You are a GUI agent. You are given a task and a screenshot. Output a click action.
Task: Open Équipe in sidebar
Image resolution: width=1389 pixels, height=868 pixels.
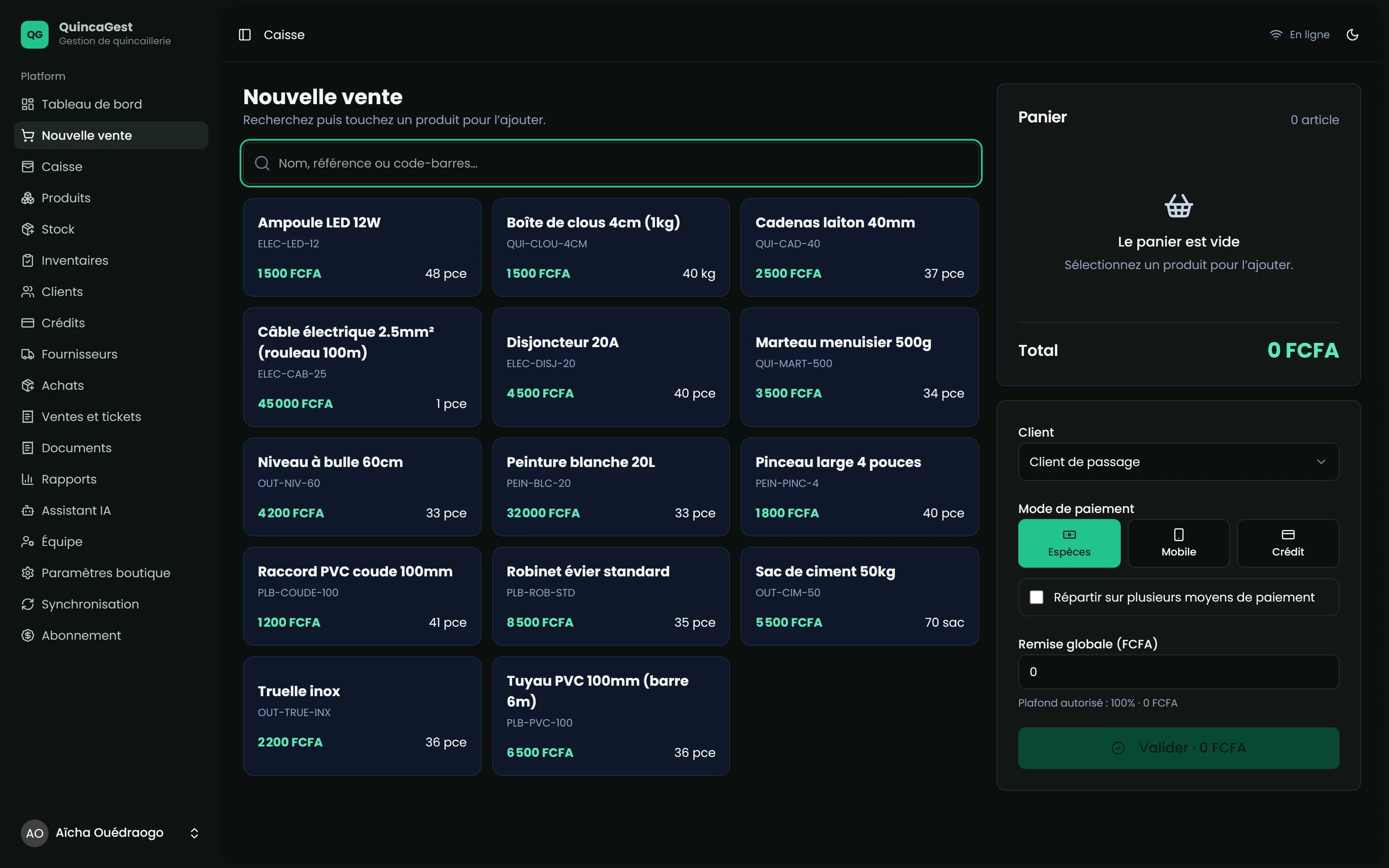(111, 542)
